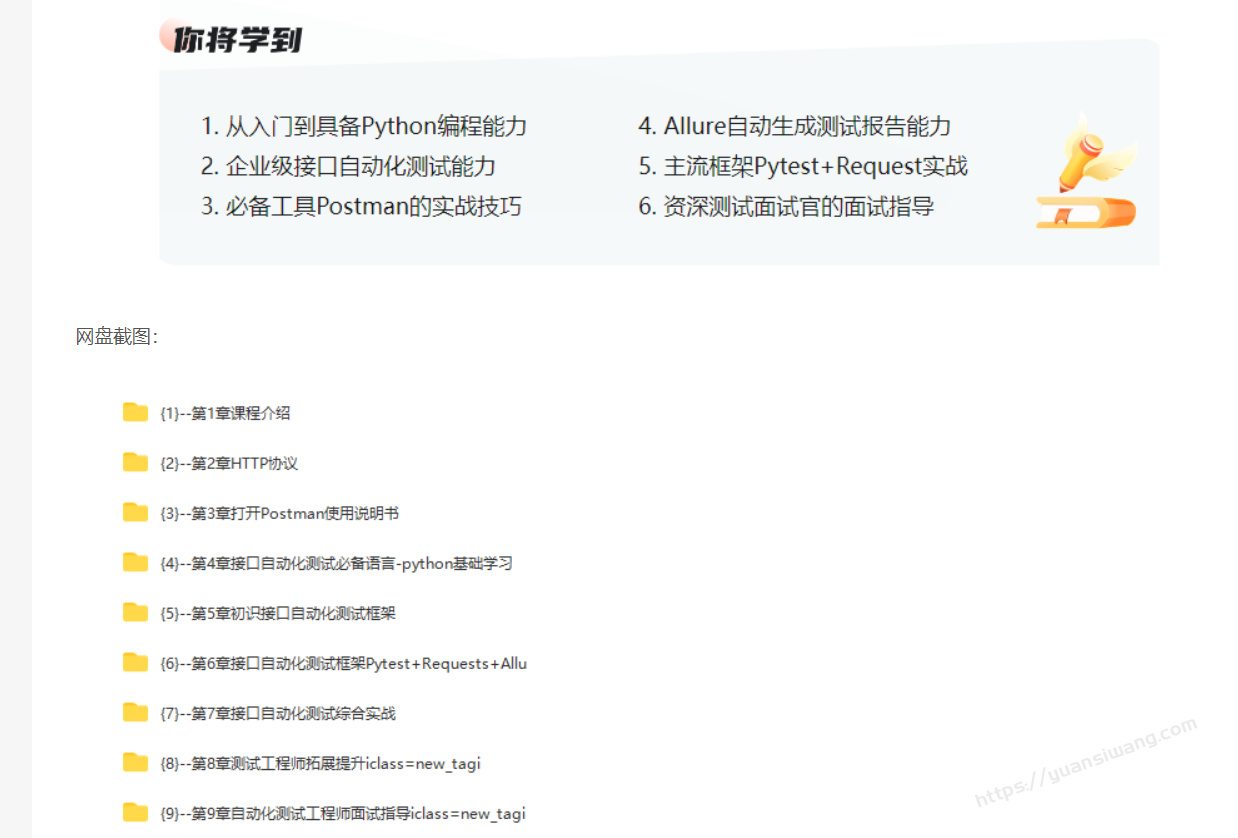Click the 网盘截图 label

coord(116,337)
